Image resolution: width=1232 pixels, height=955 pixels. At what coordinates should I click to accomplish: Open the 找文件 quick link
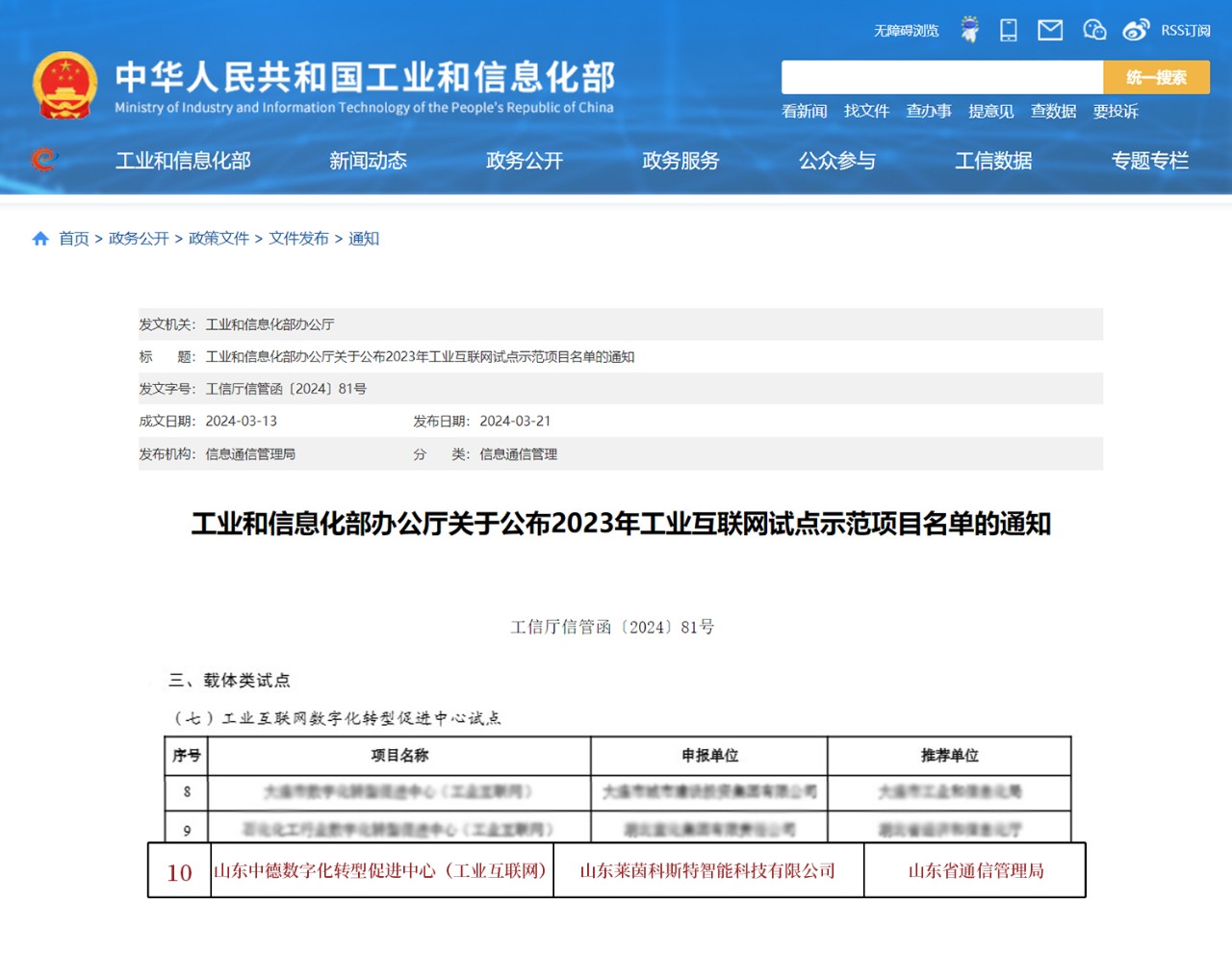click(866, 111)
